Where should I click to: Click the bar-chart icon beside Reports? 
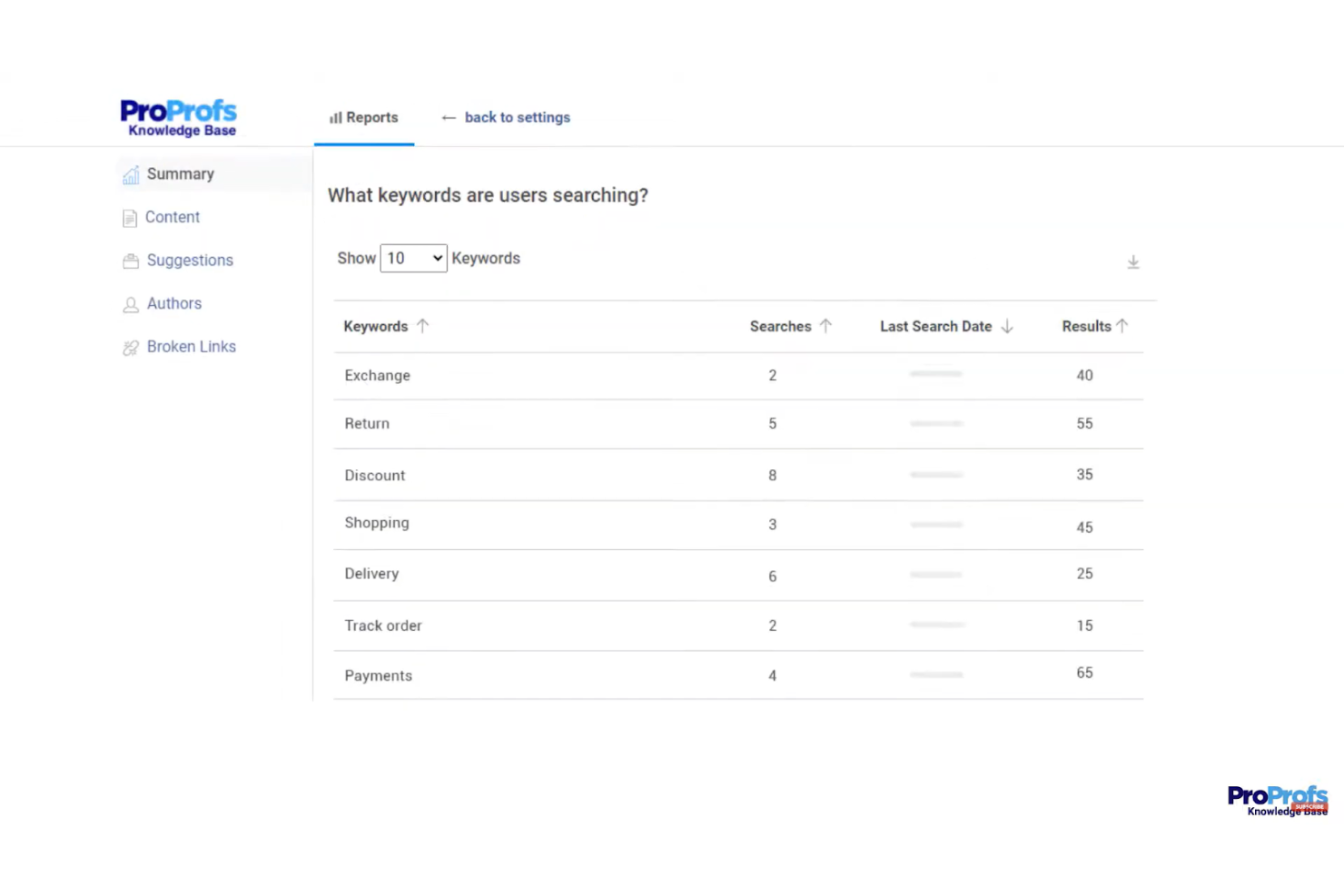336,117
